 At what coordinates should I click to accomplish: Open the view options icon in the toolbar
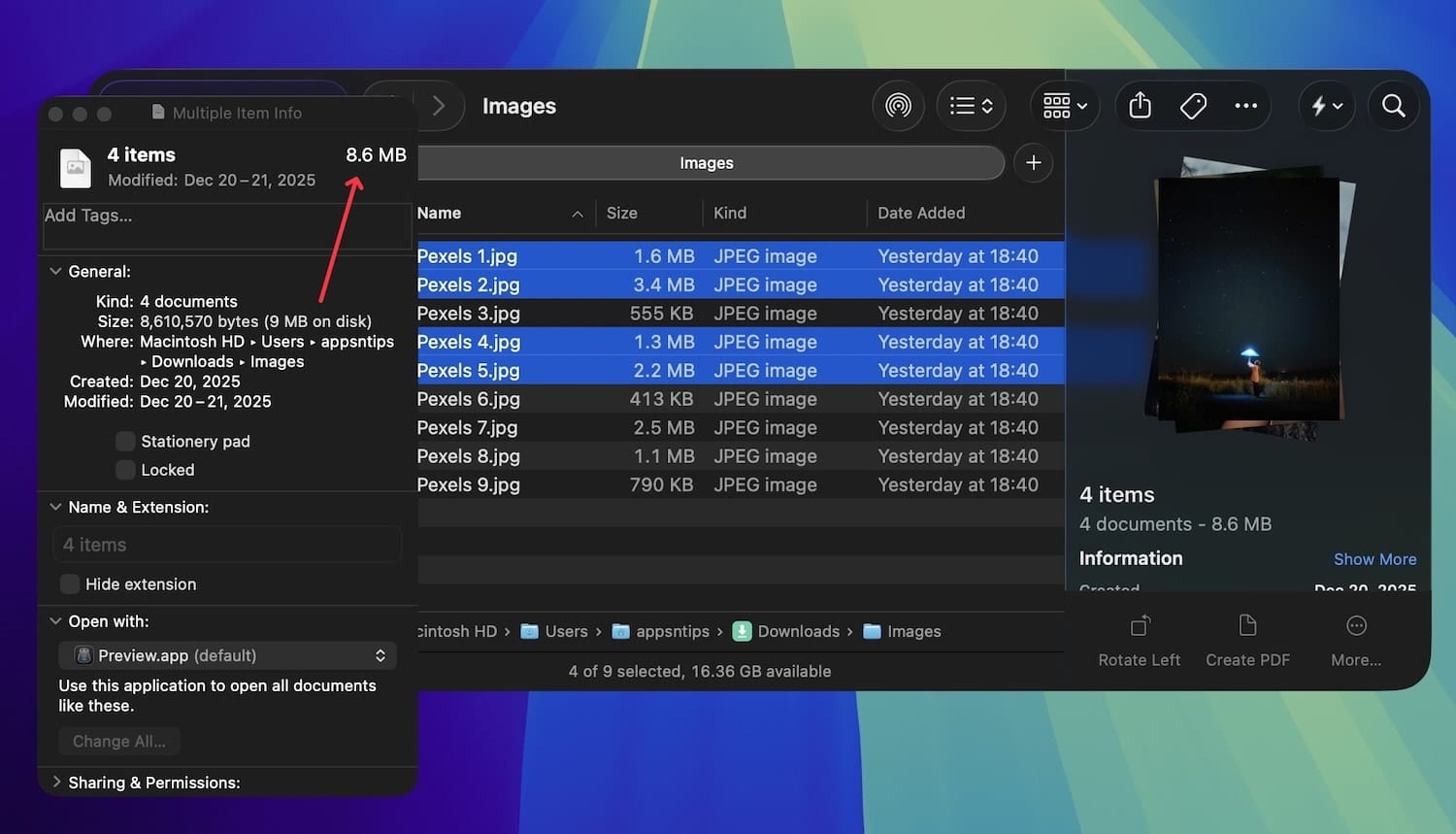970,106
